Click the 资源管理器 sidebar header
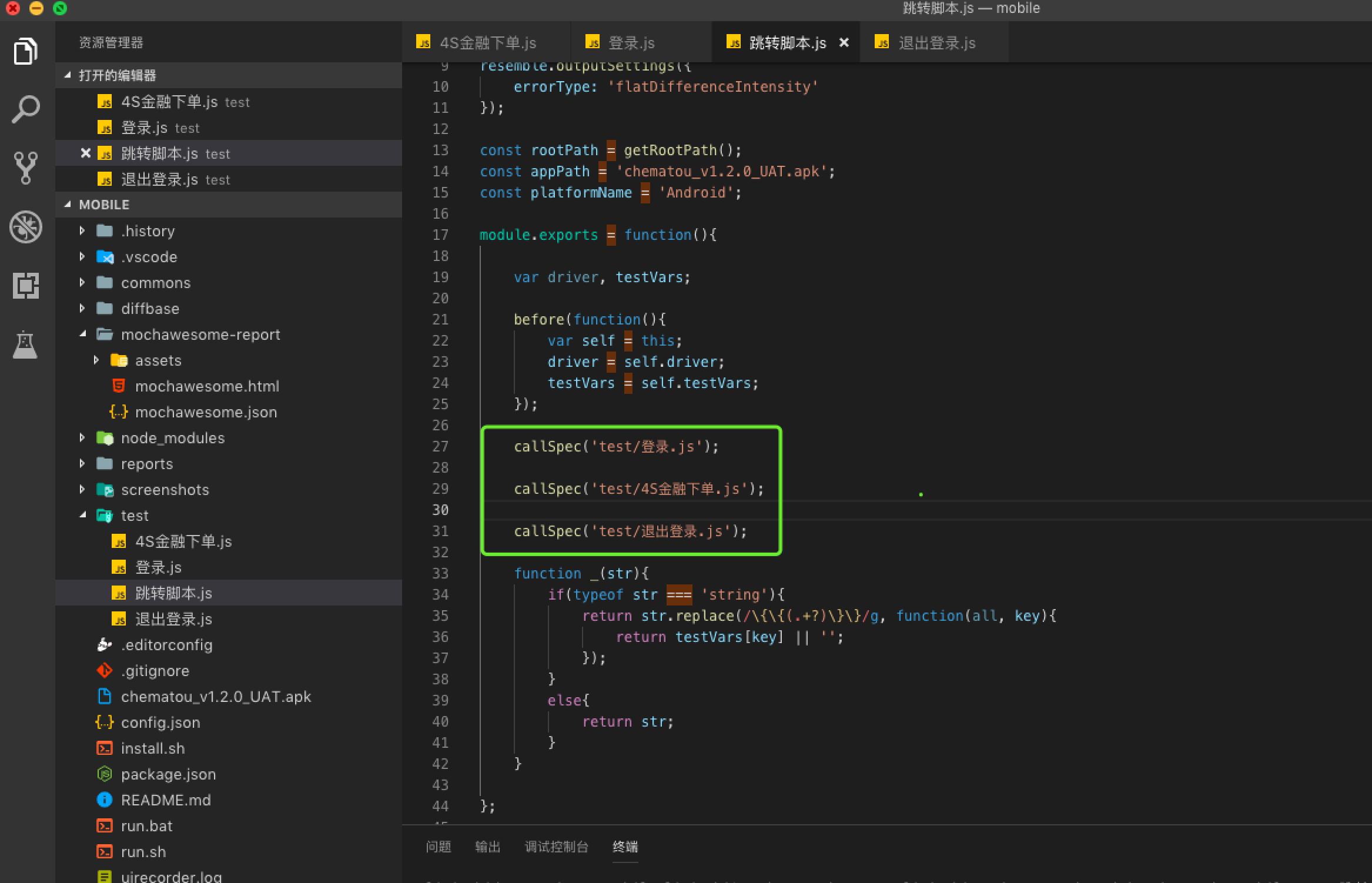This screenshot has height=883, width=1372. tap(111, 42)
